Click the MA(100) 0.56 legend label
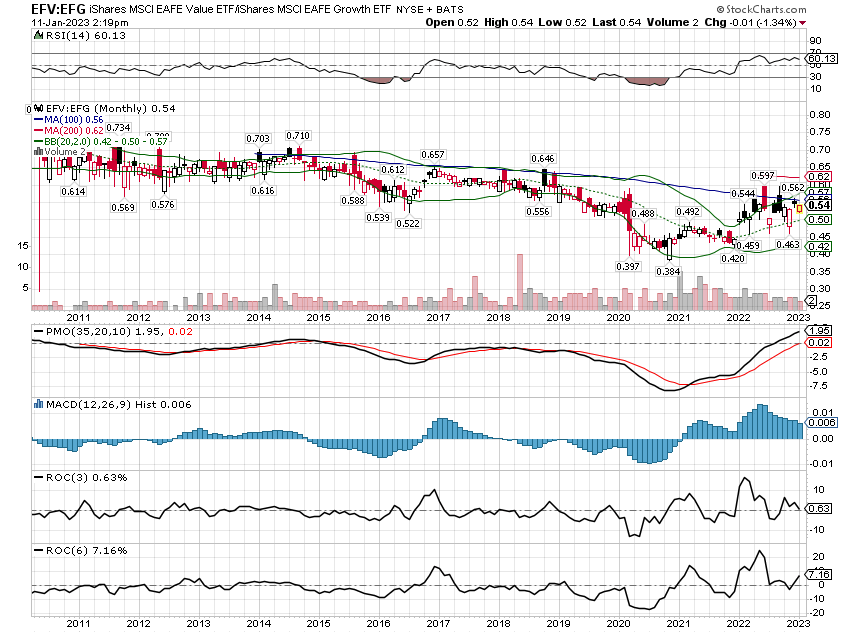This screenshot has width=850, height=633. point(73,120)
